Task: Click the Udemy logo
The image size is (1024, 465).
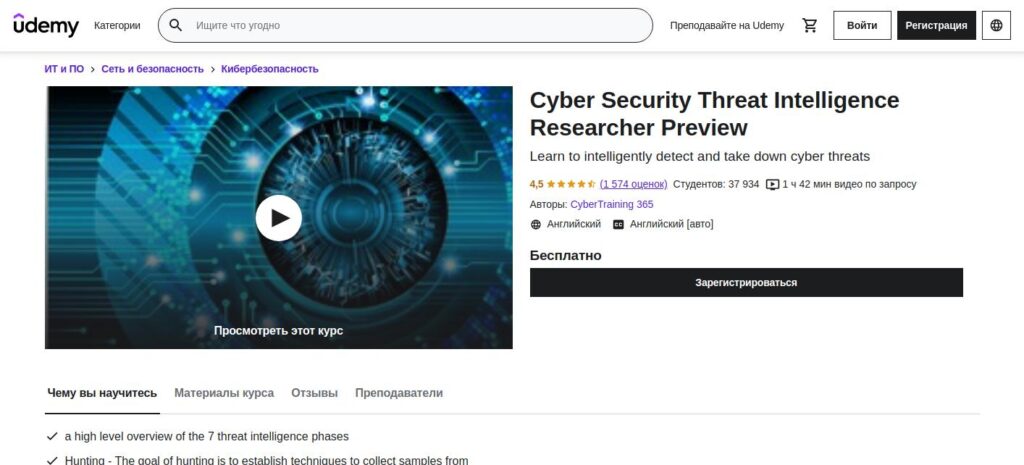Action: 46,25
